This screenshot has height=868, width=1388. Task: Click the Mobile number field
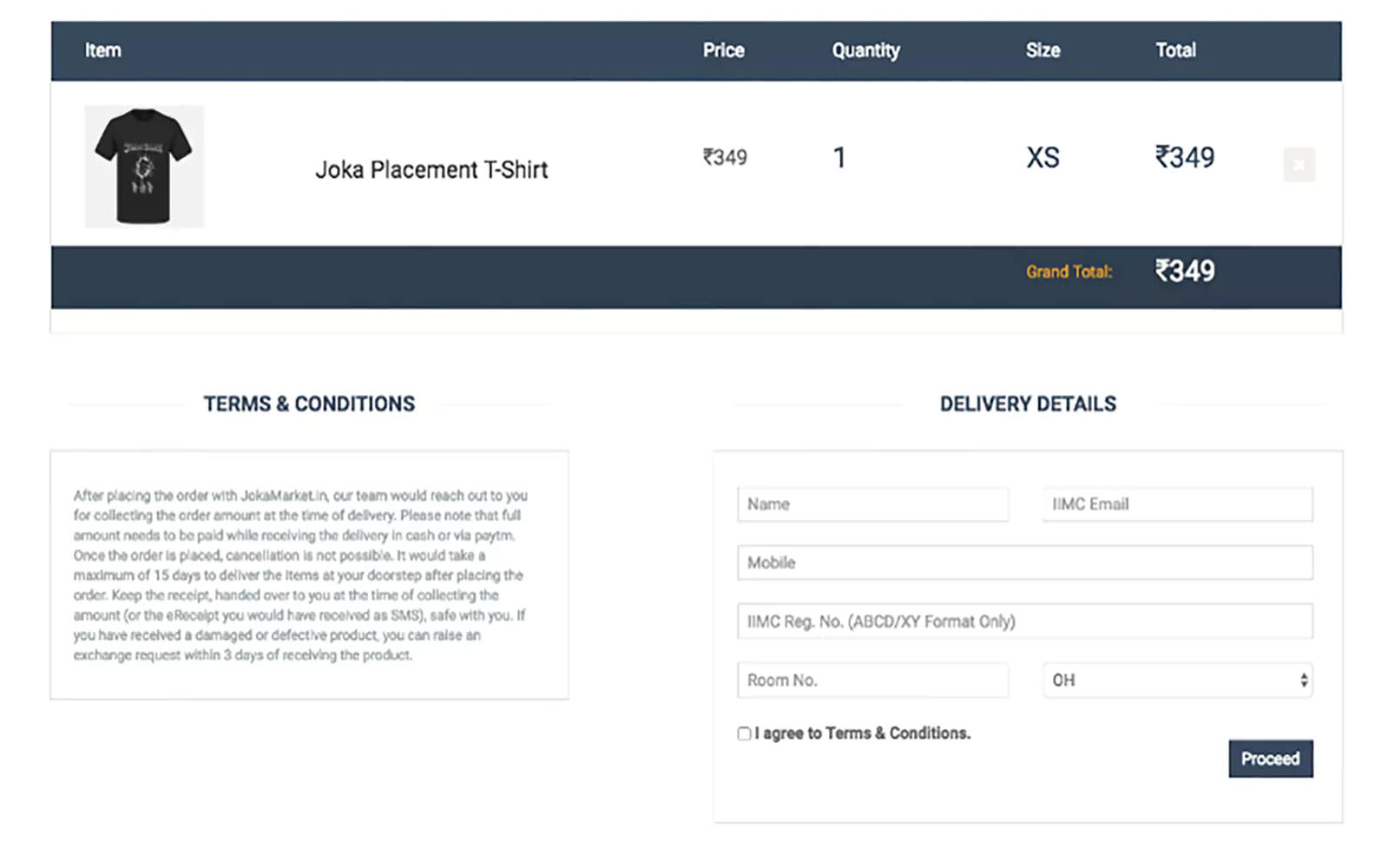[x=1024, y=562]
